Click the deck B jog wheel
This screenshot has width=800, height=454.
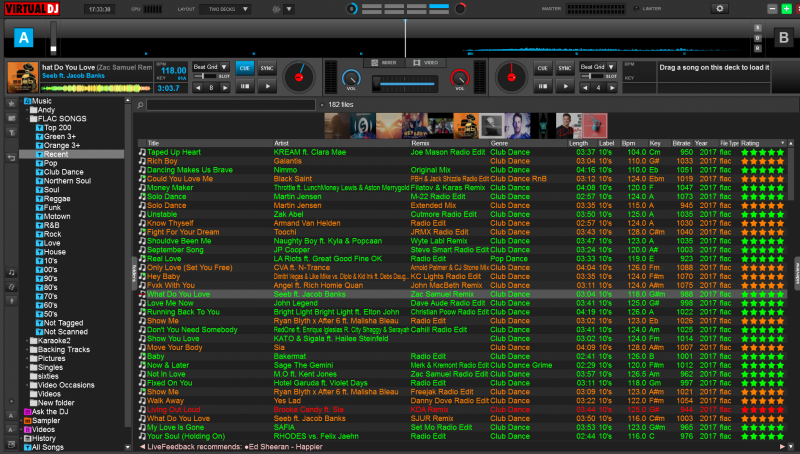pos(511,77)
